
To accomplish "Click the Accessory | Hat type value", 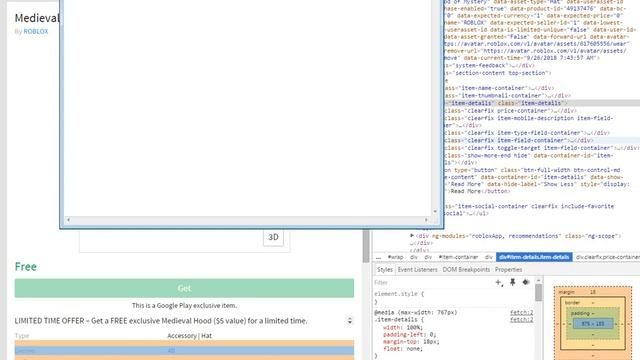I will pos(189,336).
